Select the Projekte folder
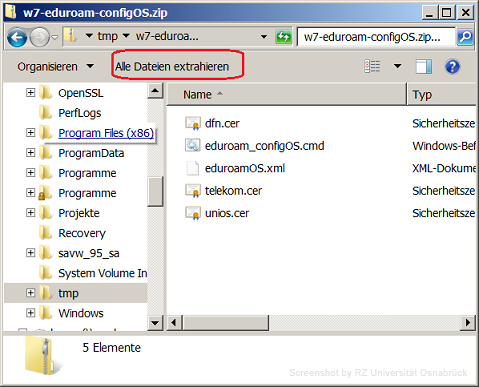The width and height of the screenshot is (479, 387). click(79, 213)
